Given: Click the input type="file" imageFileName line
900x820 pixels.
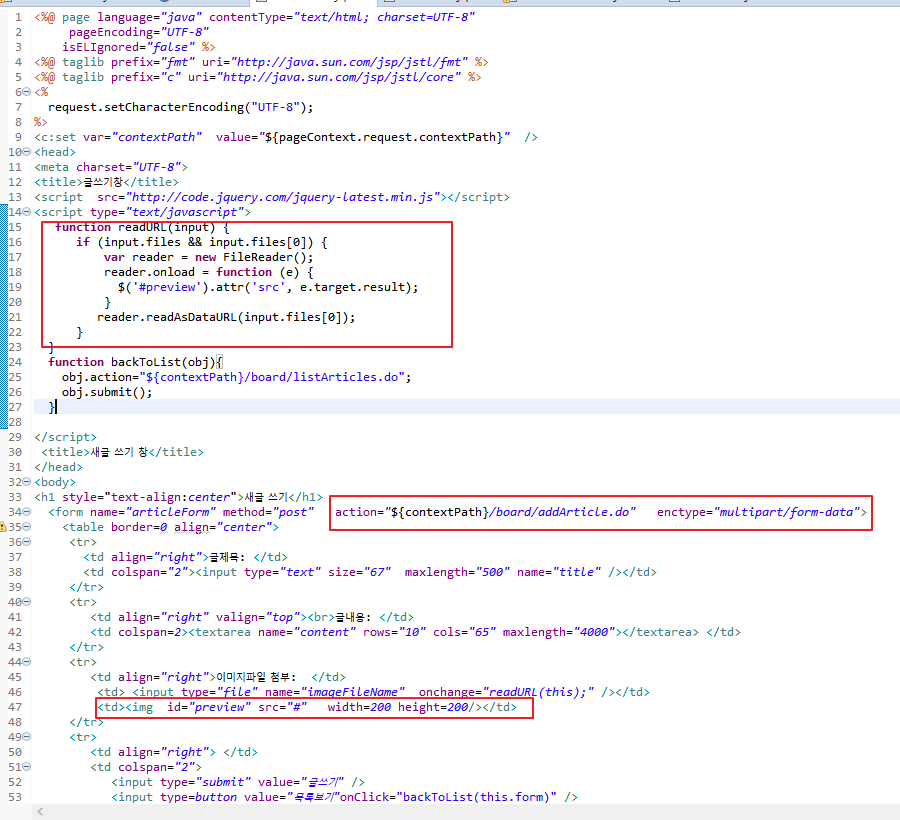Looking at the screenshot, I should [x=373, y=692].
